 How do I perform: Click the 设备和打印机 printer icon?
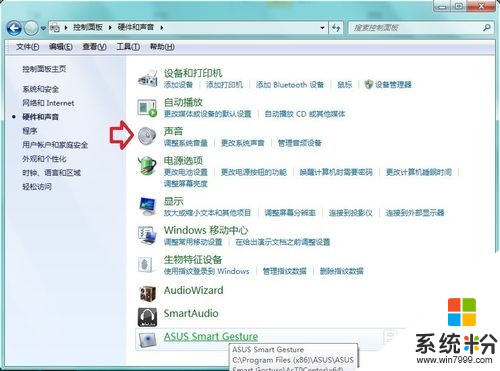[147, 79]
